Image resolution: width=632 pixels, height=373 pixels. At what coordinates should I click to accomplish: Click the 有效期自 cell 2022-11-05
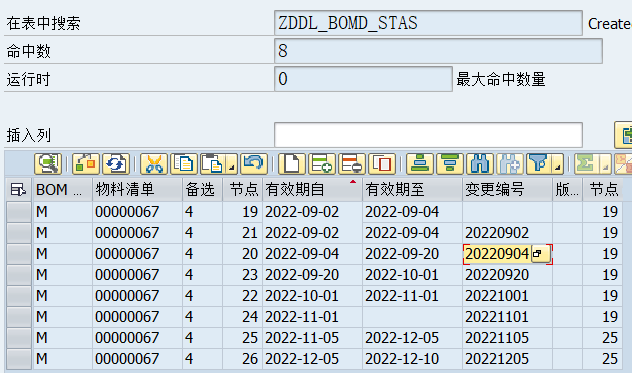(x=312, y=338)
